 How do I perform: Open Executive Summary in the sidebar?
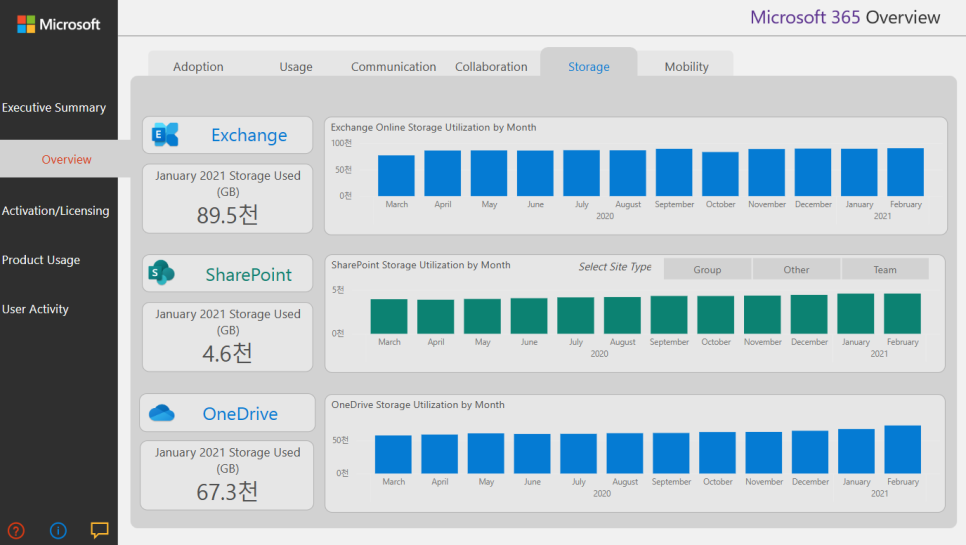pyautogui.click(x=54, y=107)
